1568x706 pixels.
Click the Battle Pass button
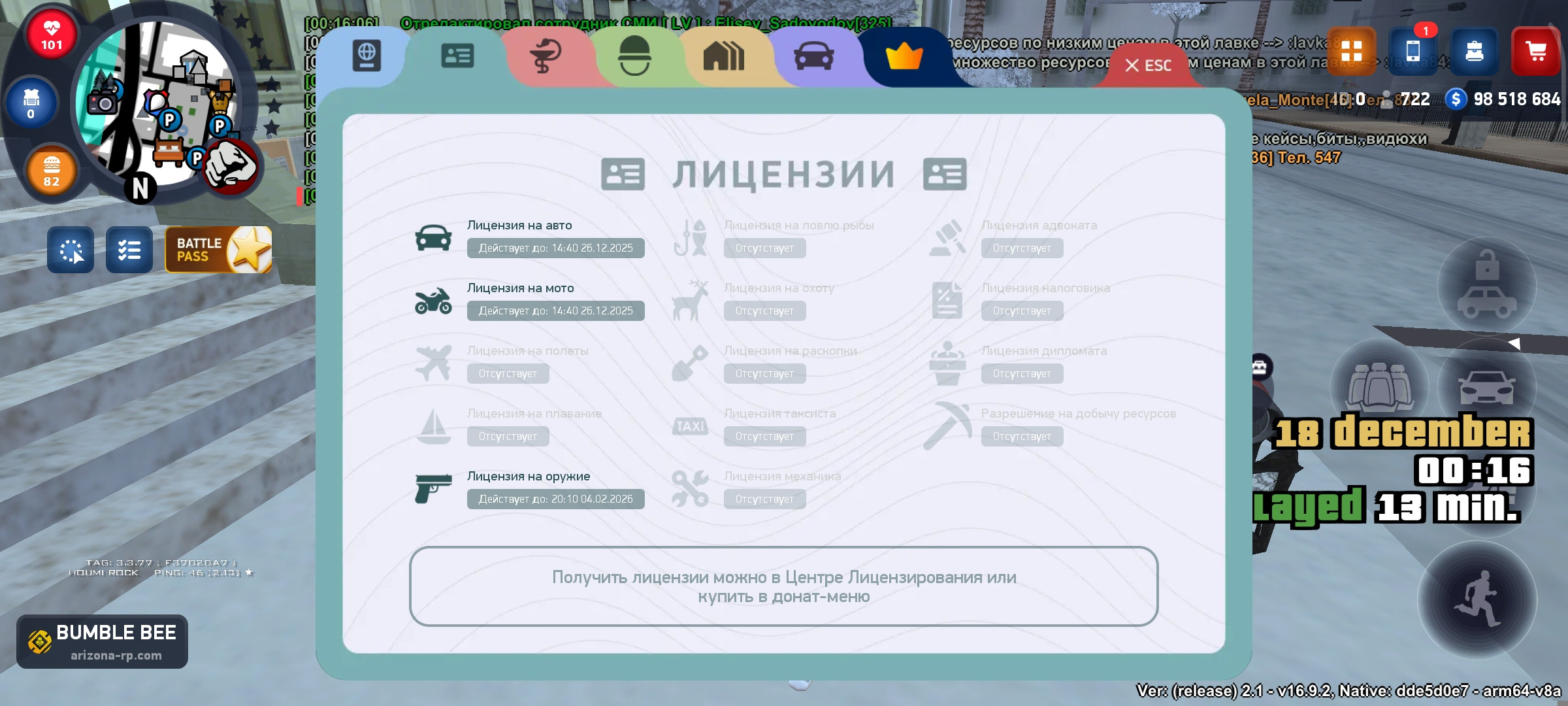click(x=218, y=250)
